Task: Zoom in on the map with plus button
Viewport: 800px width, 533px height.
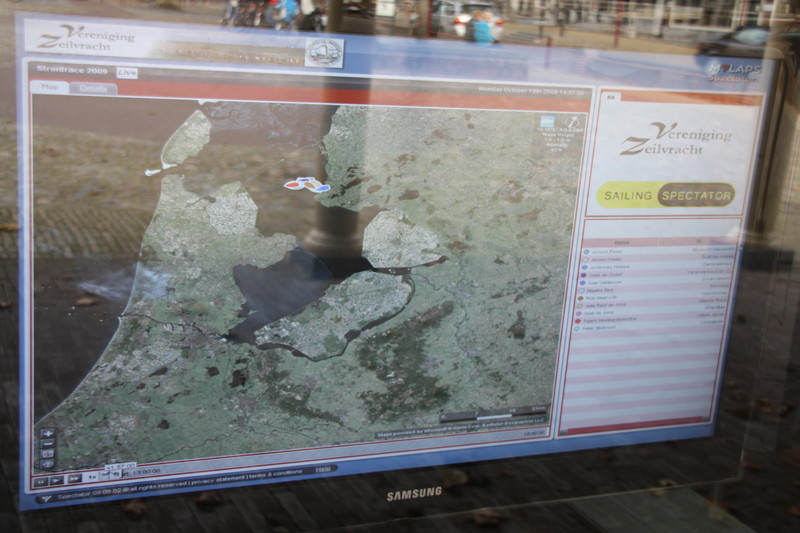Action: pyautogui.click(x=47, y=434)
